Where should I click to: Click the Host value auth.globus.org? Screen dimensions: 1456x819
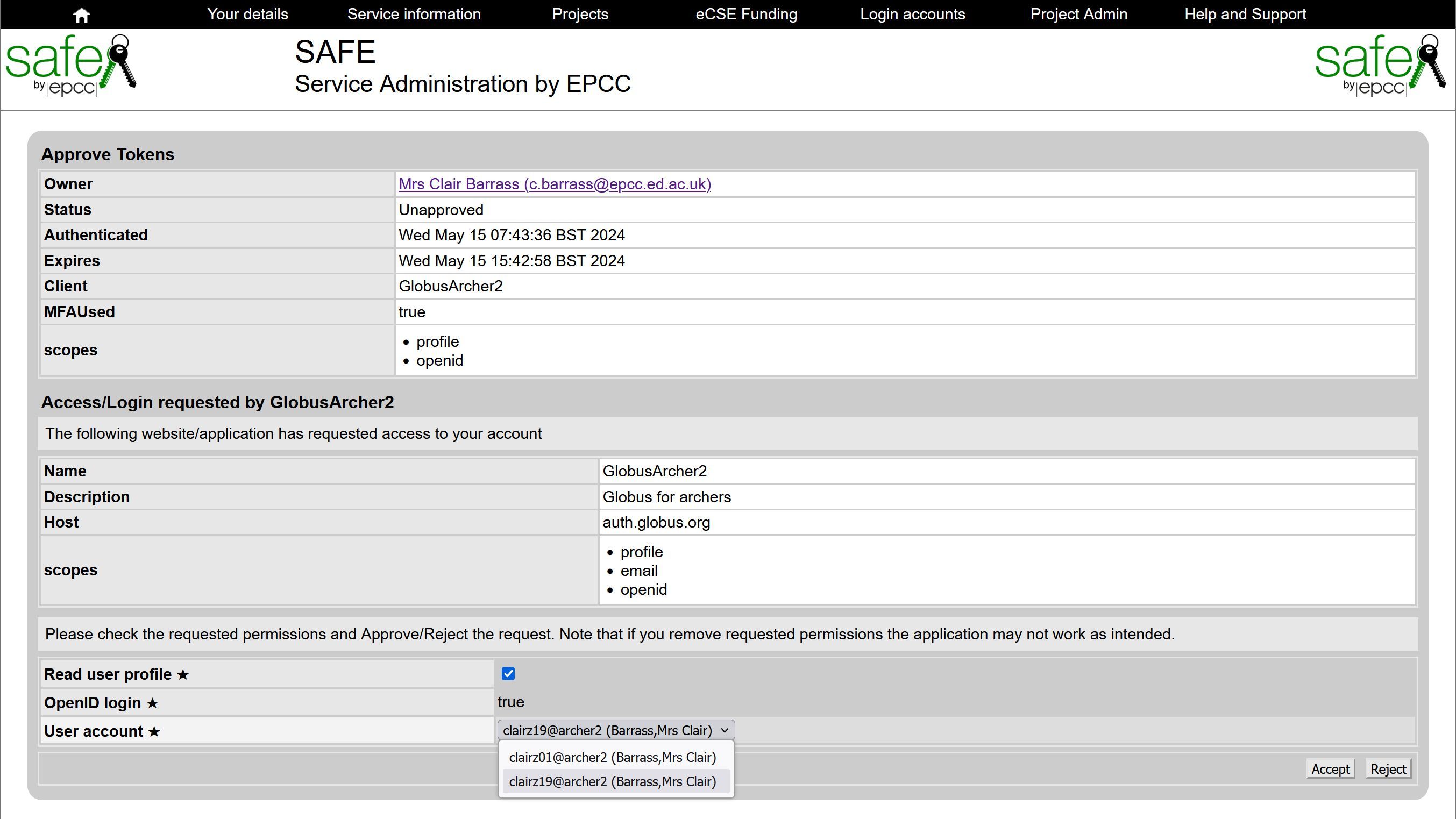coord(656,522)
